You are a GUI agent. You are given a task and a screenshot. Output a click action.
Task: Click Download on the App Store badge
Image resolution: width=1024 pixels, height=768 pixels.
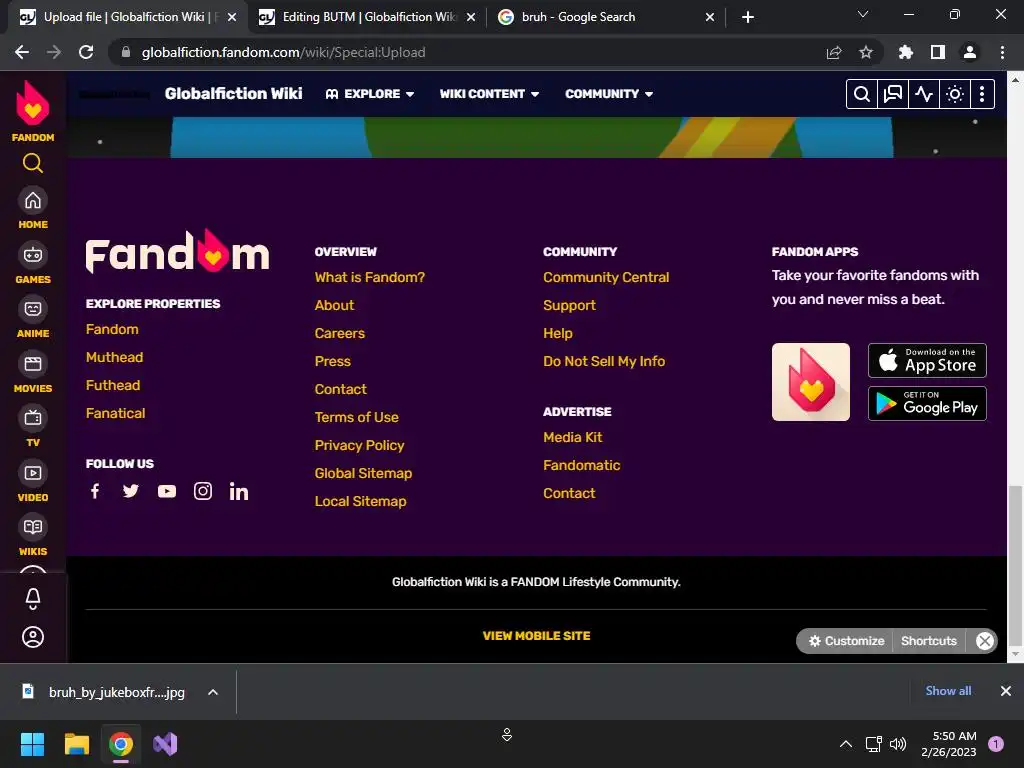click(x=927, y=360)
